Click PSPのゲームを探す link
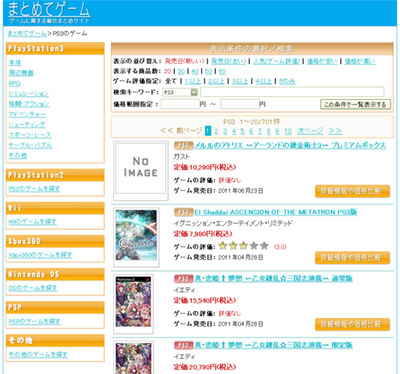The image size is (400, 374). pyautogui.click(x=34, y=321)
